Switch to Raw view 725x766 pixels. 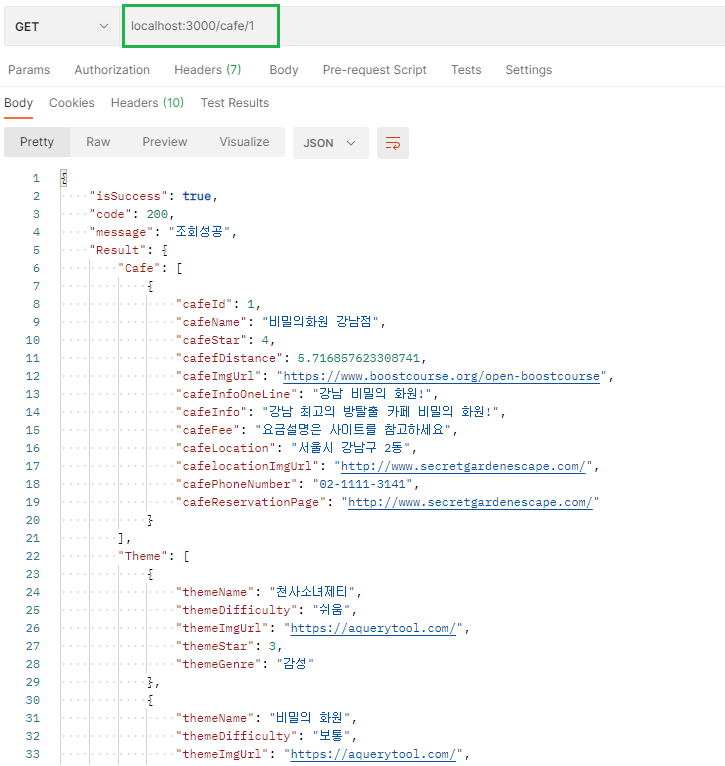98,142
